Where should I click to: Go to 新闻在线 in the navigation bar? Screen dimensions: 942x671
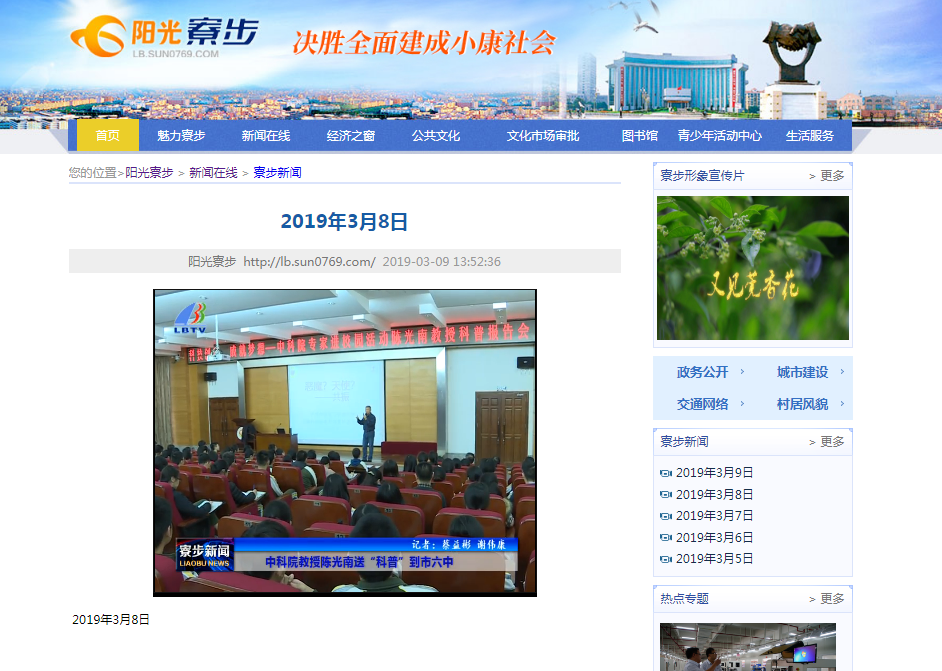coord(266,135)
